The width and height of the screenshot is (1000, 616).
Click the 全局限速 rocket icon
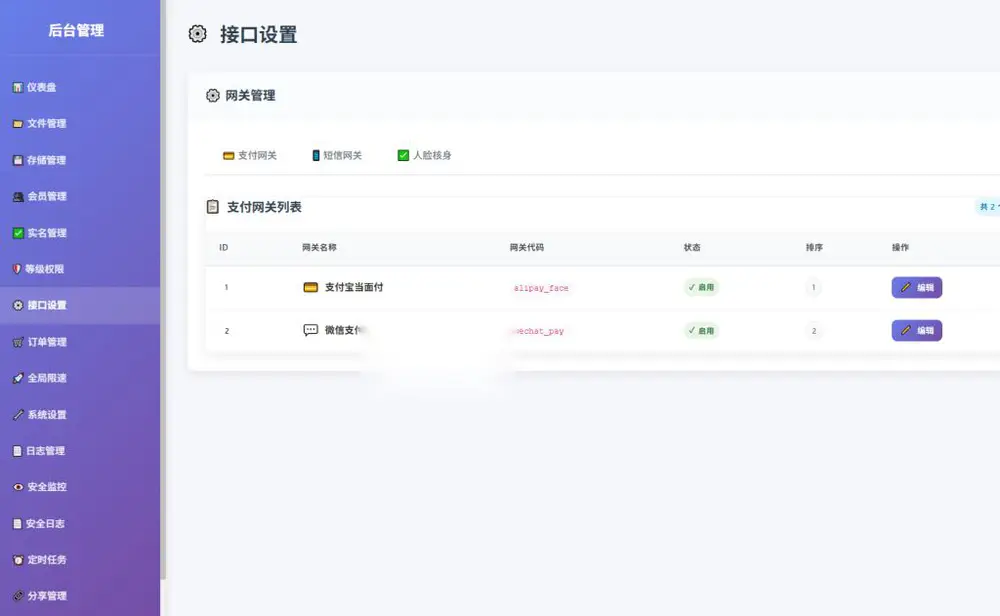pos(18,378)
